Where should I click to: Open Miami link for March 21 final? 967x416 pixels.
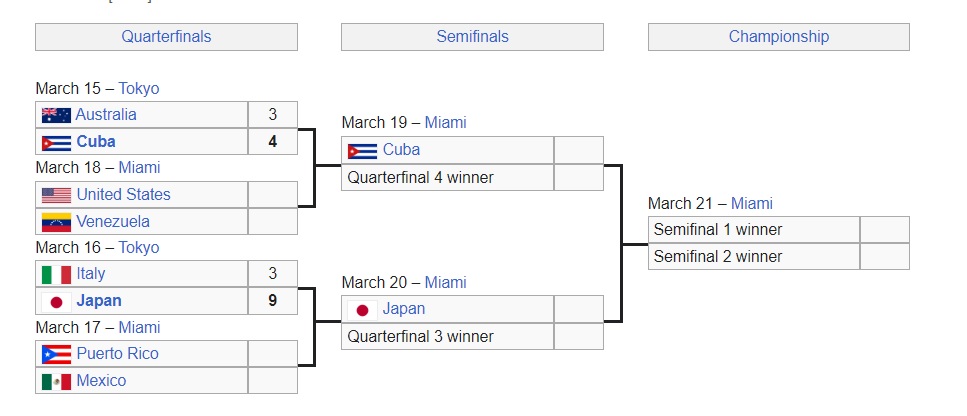(x=751, y=203)
